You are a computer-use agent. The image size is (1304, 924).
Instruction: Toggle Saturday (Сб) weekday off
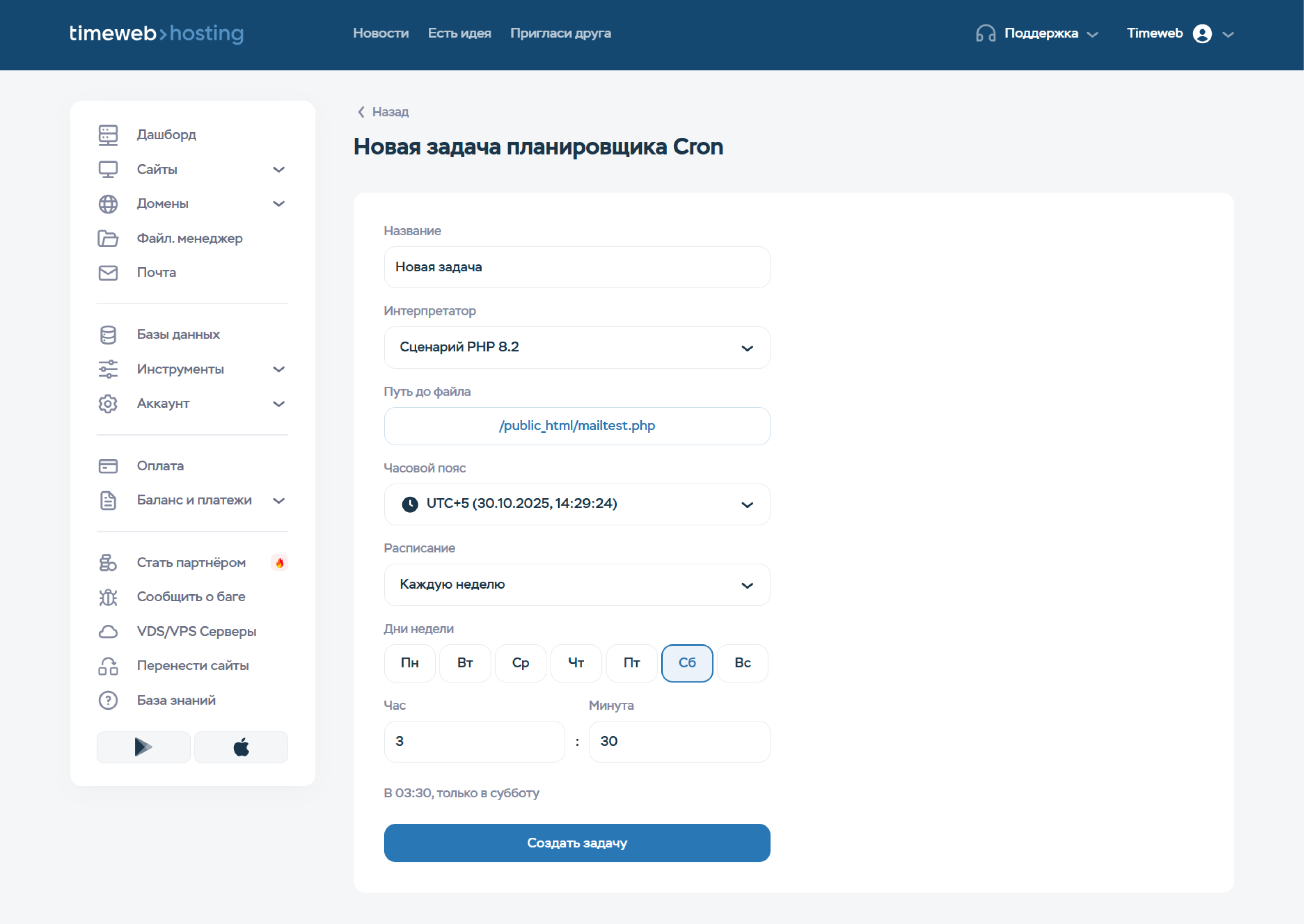point(686,663)
